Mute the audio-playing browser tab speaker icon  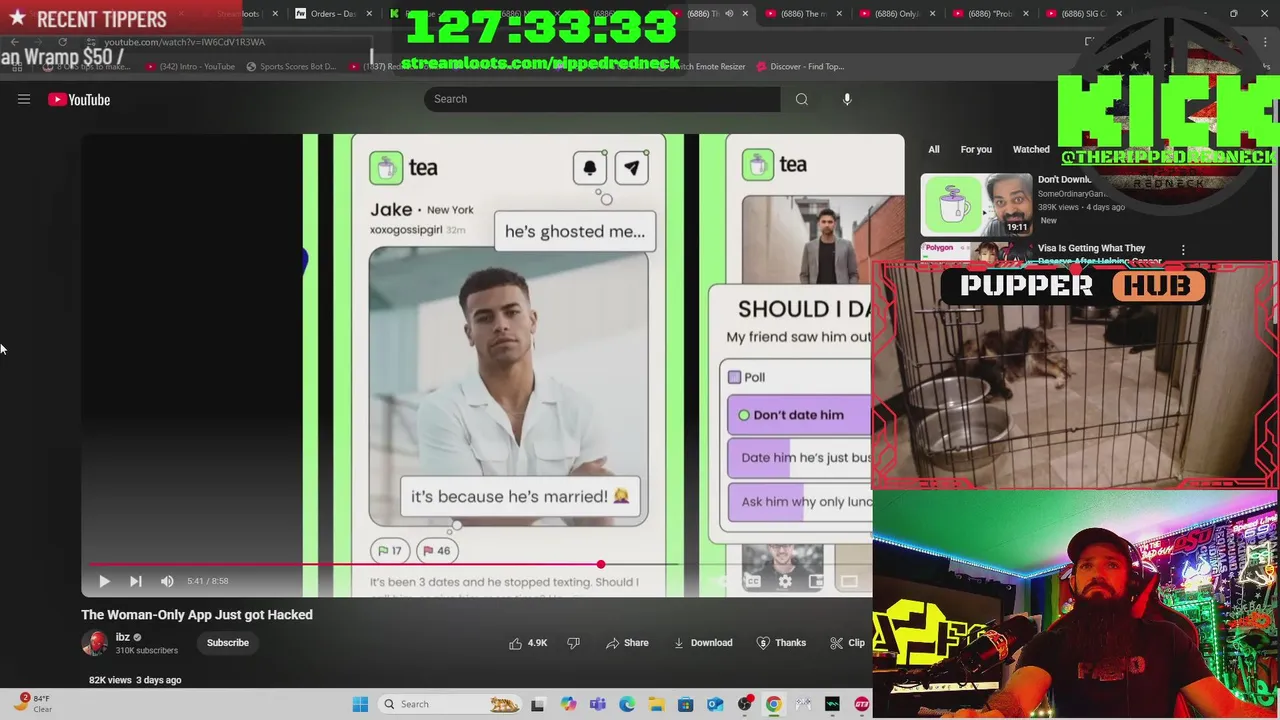729,14
